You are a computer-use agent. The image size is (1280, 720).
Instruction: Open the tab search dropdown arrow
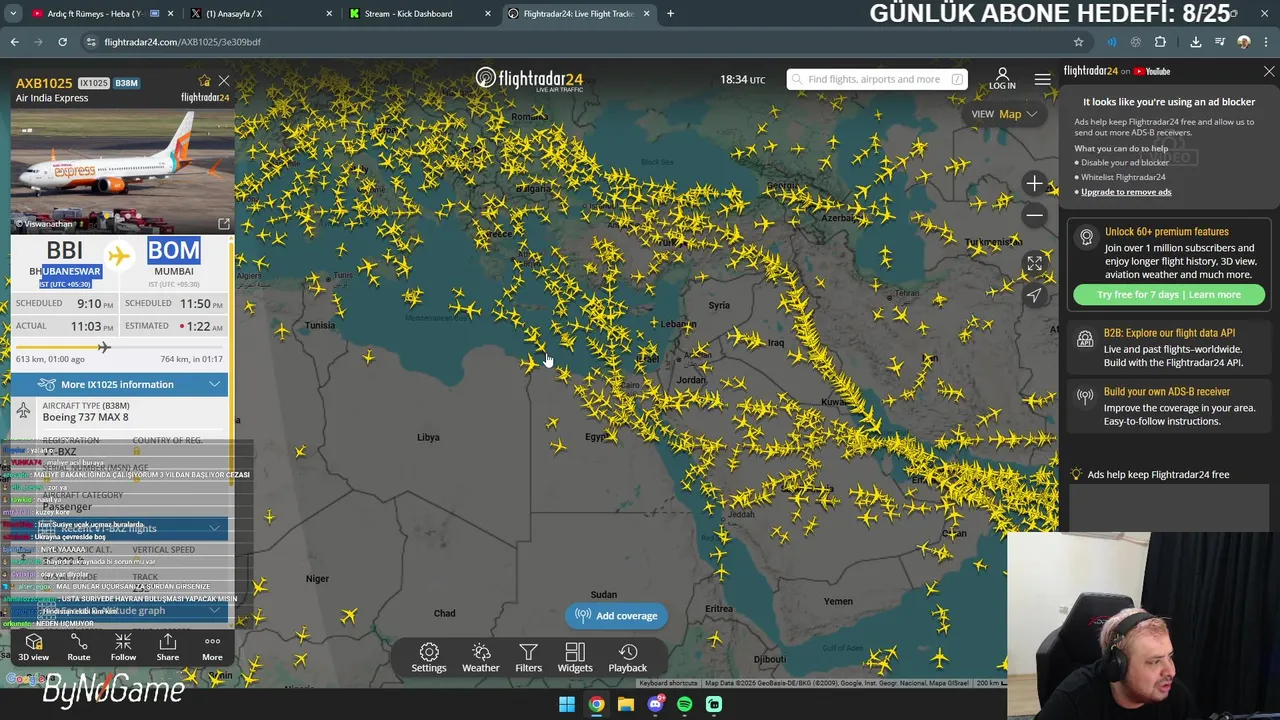click(x=13, y=14)
